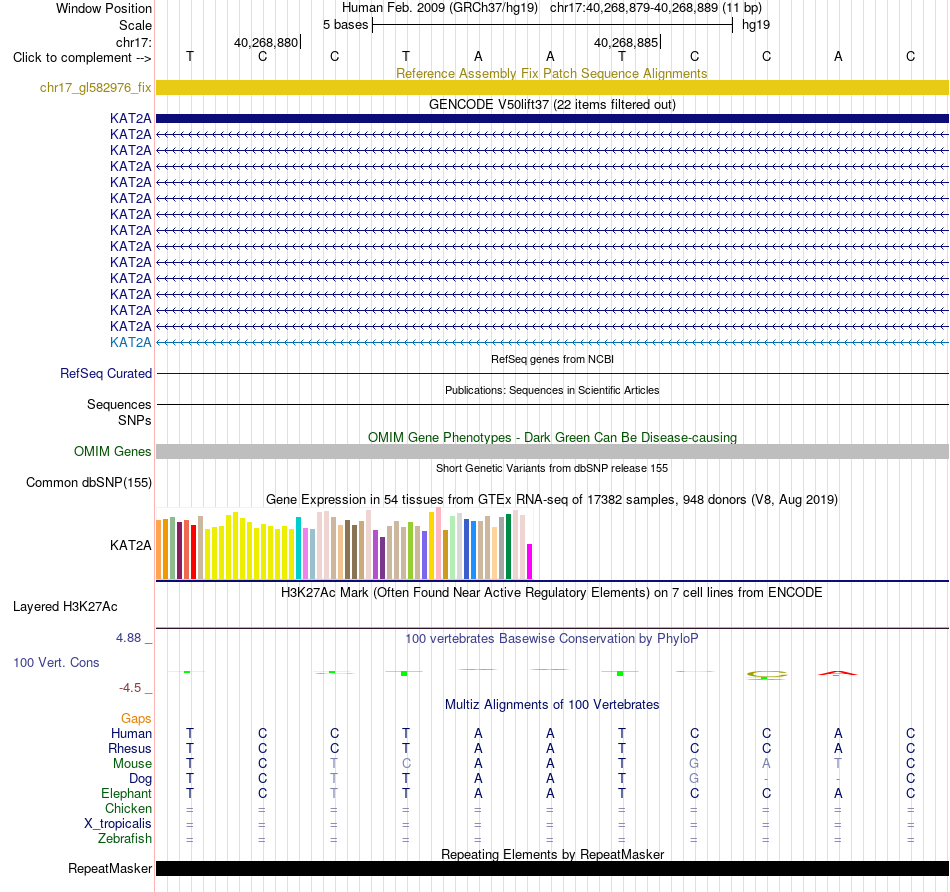Click the KAT2A GTEx expression label
The width and height of the screenshot is (950, 892).
tap(130, 545)
